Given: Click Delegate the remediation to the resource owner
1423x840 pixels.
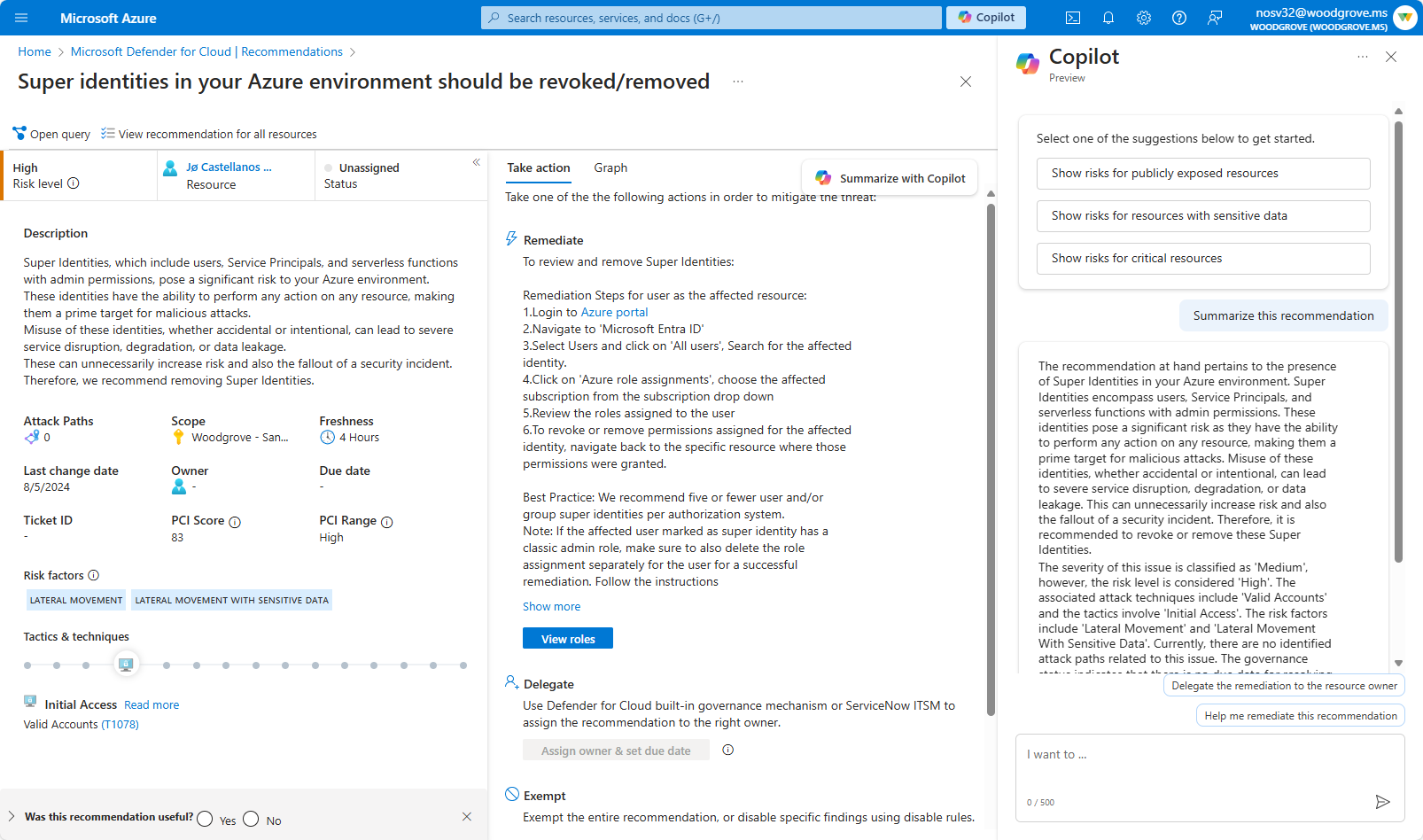Looking at the screenshot, I should pos(1284,686).
